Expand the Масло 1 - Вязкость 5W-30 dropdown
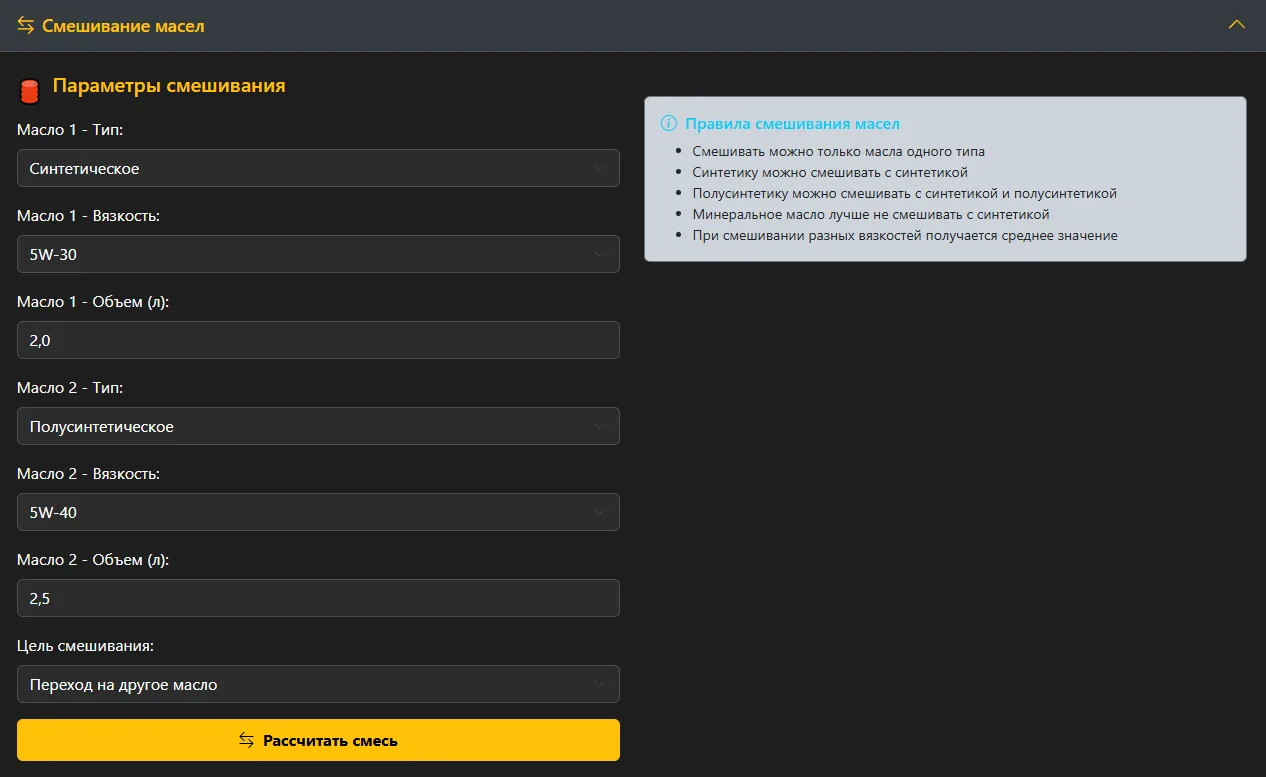This screenshot has height=777, width=1266. [318, 254]
